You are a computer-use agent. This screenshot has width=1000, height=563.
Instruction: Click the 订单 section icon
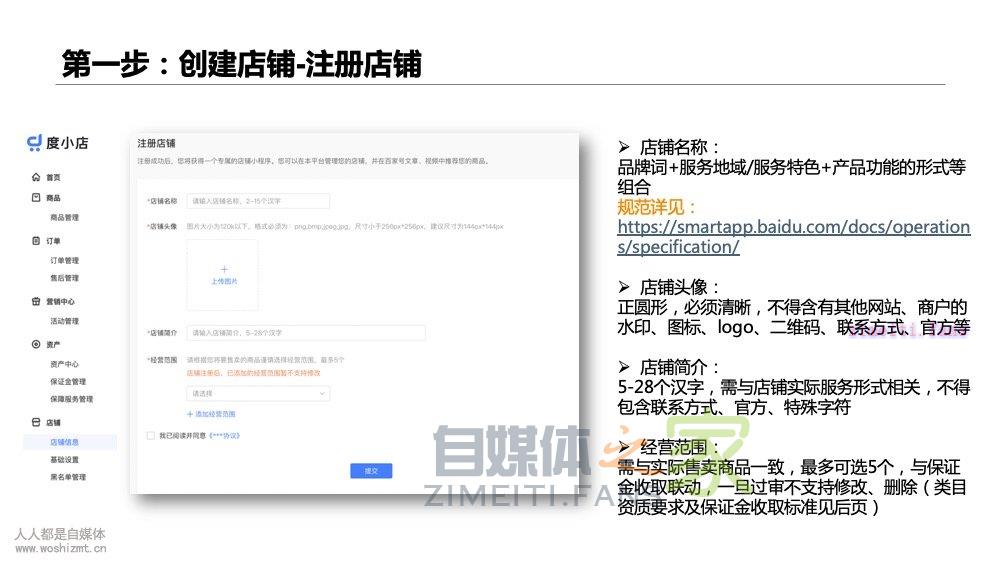[x=36, y=241]
